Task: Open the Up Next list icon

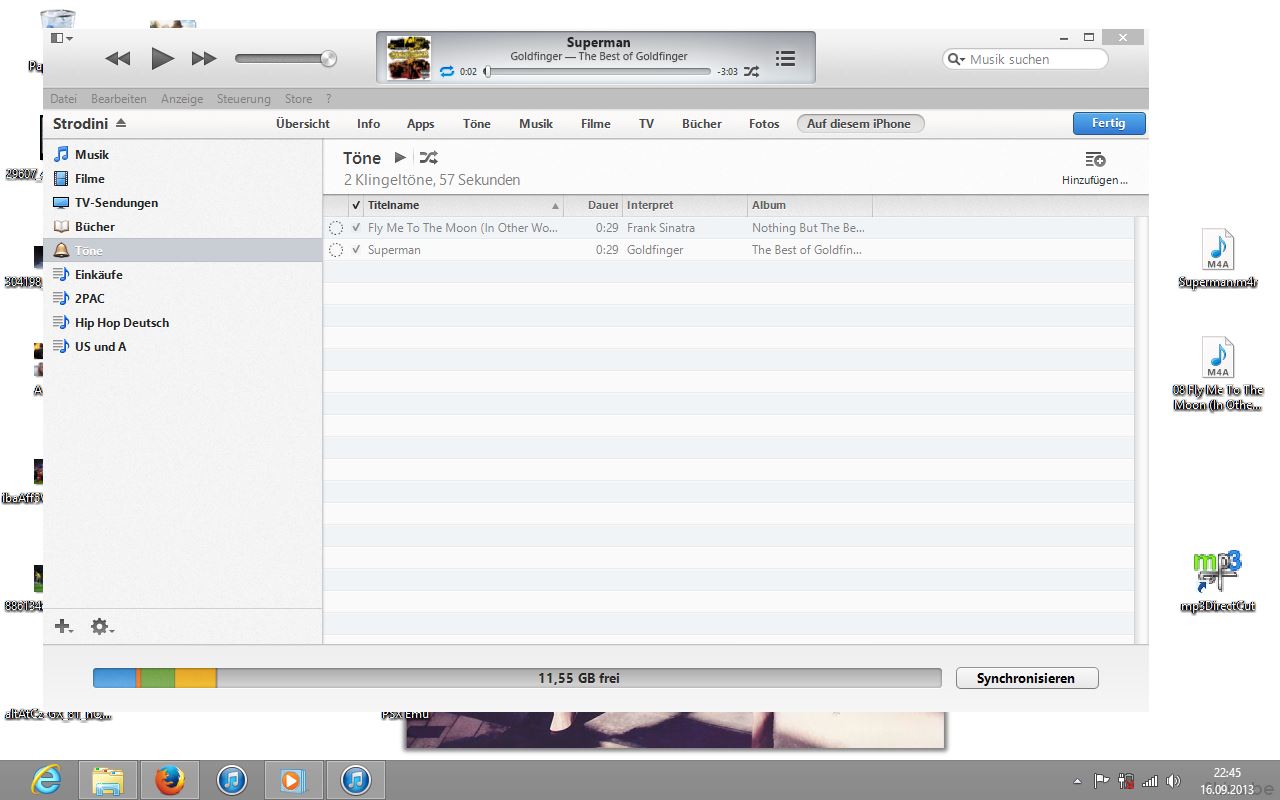Action: pos(786,58)
